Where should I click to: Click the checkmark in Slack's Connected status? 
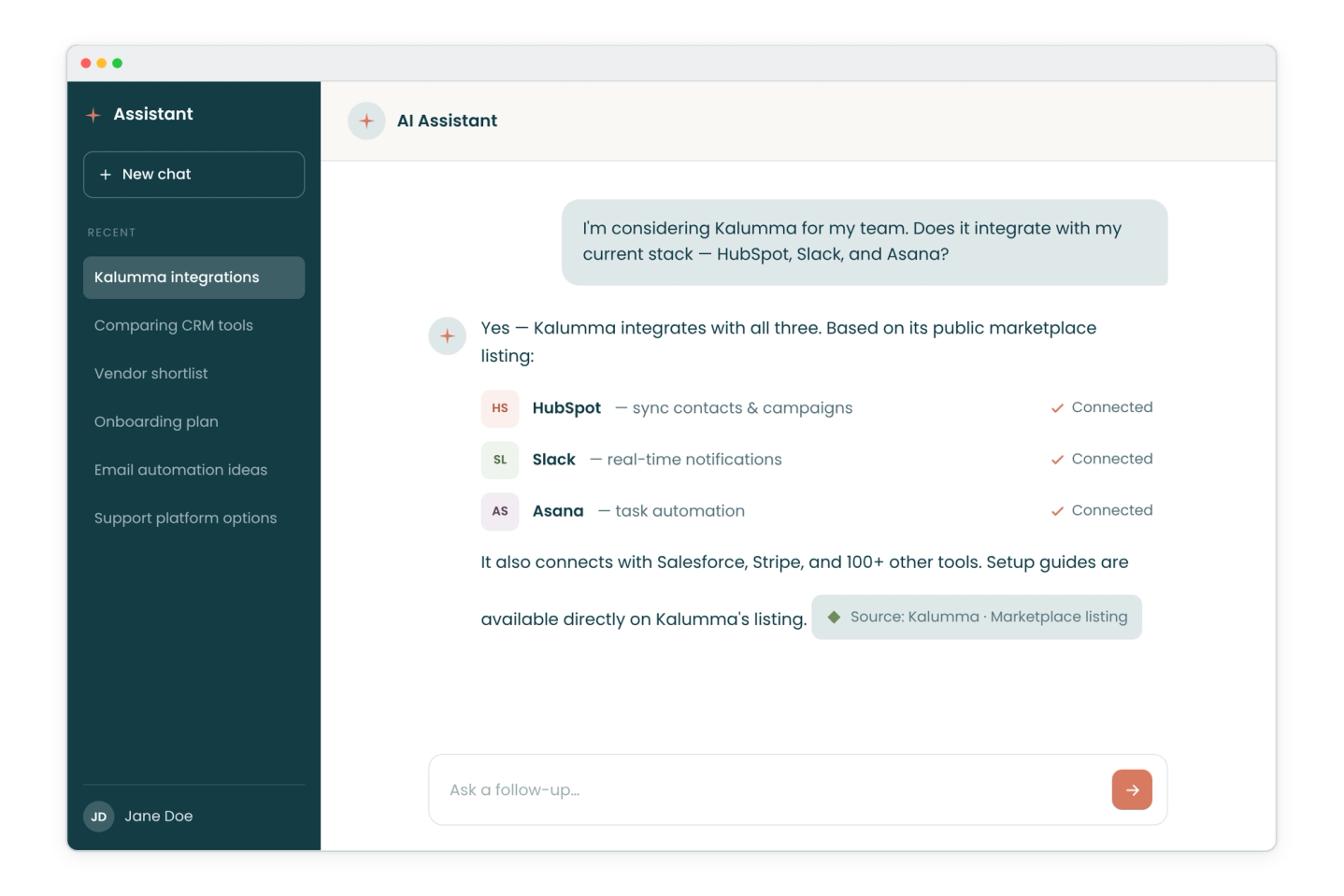[1057, 460]
